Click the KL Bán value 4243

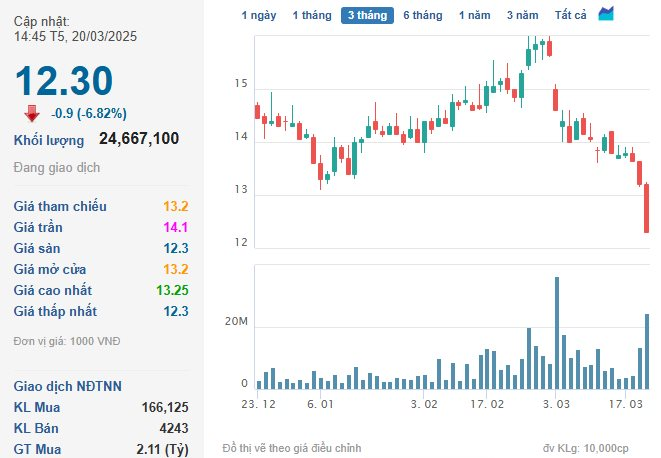point(174,428)
